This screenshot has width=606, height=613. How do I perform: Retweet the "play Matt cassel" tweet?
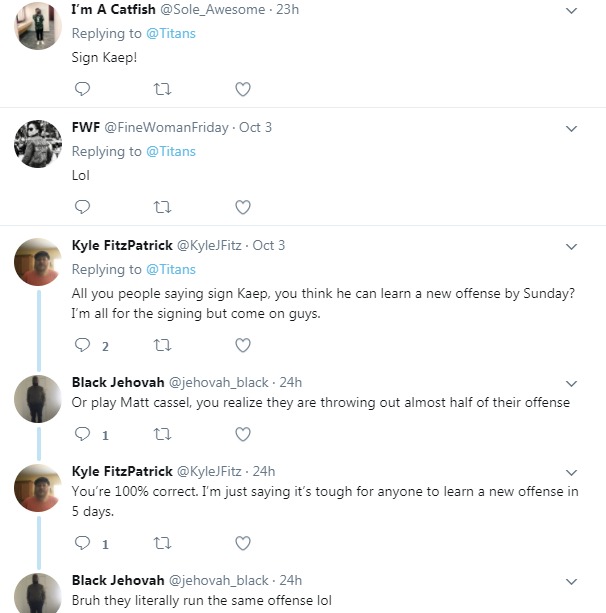[163, 435]
